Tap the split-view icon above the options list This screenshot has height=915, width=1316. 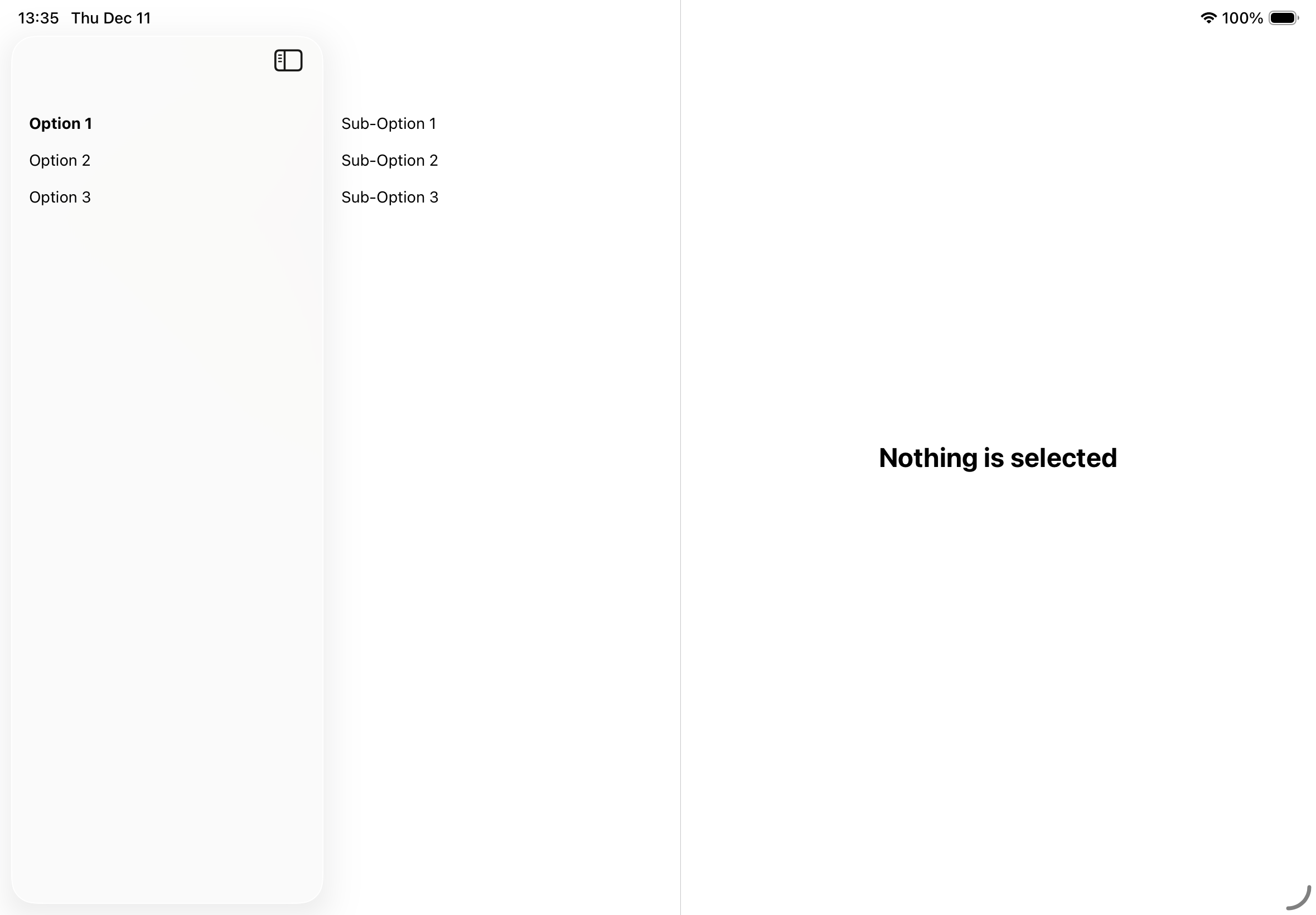pos(288,60)
